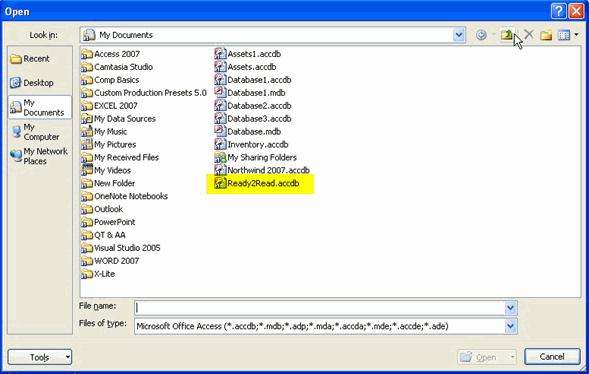Expand the File name dropdown arrow

click(x=510, y=308)
